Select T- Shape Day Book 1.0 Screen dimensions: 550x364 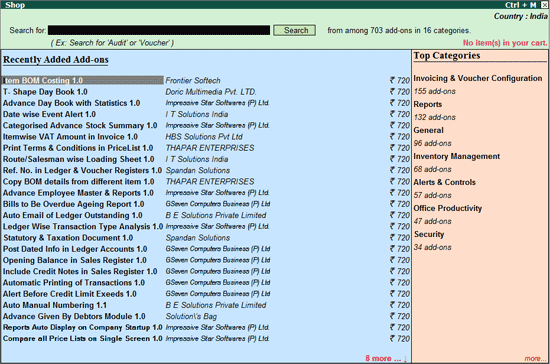(x=45, y=92)
